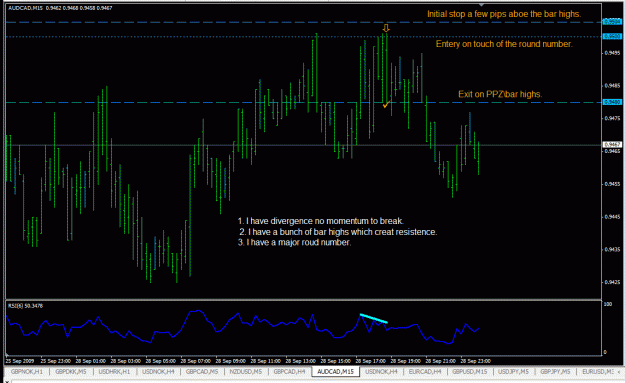
Task: Click the 0.9504 stop line price label
Action: tap(612, 22)
